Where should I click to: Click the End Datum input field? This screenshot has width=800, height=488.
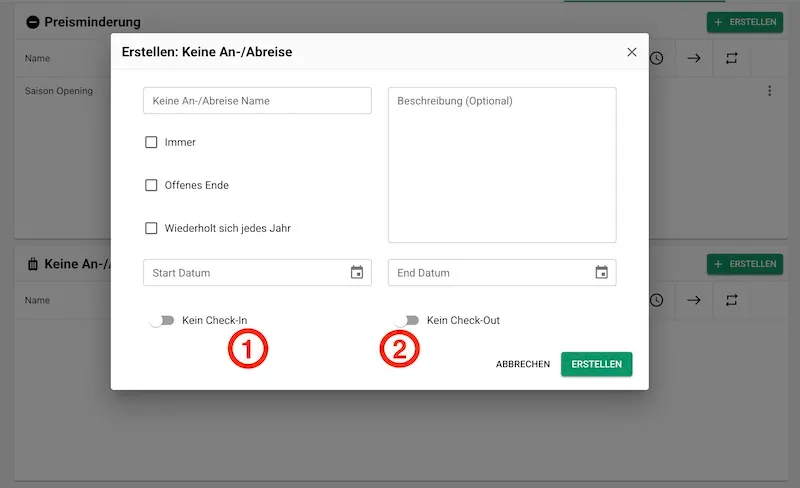point(502,273)
